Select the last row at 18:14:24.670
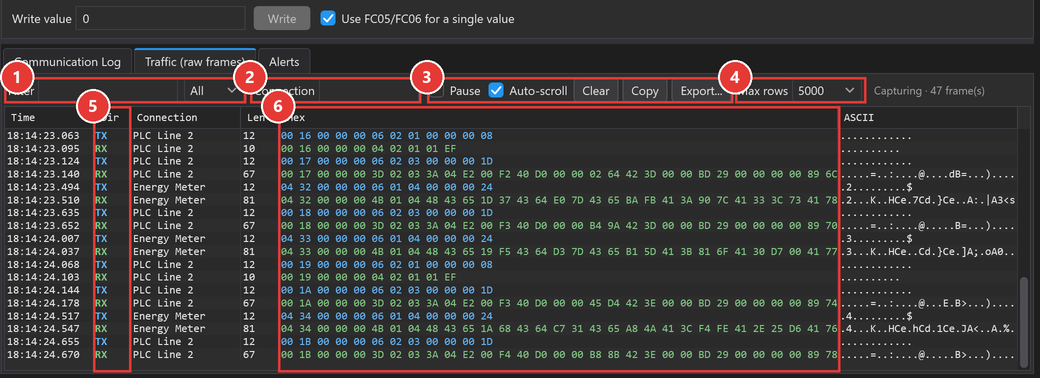This screenshot has height=378, width=1040. tap(511, 355)
